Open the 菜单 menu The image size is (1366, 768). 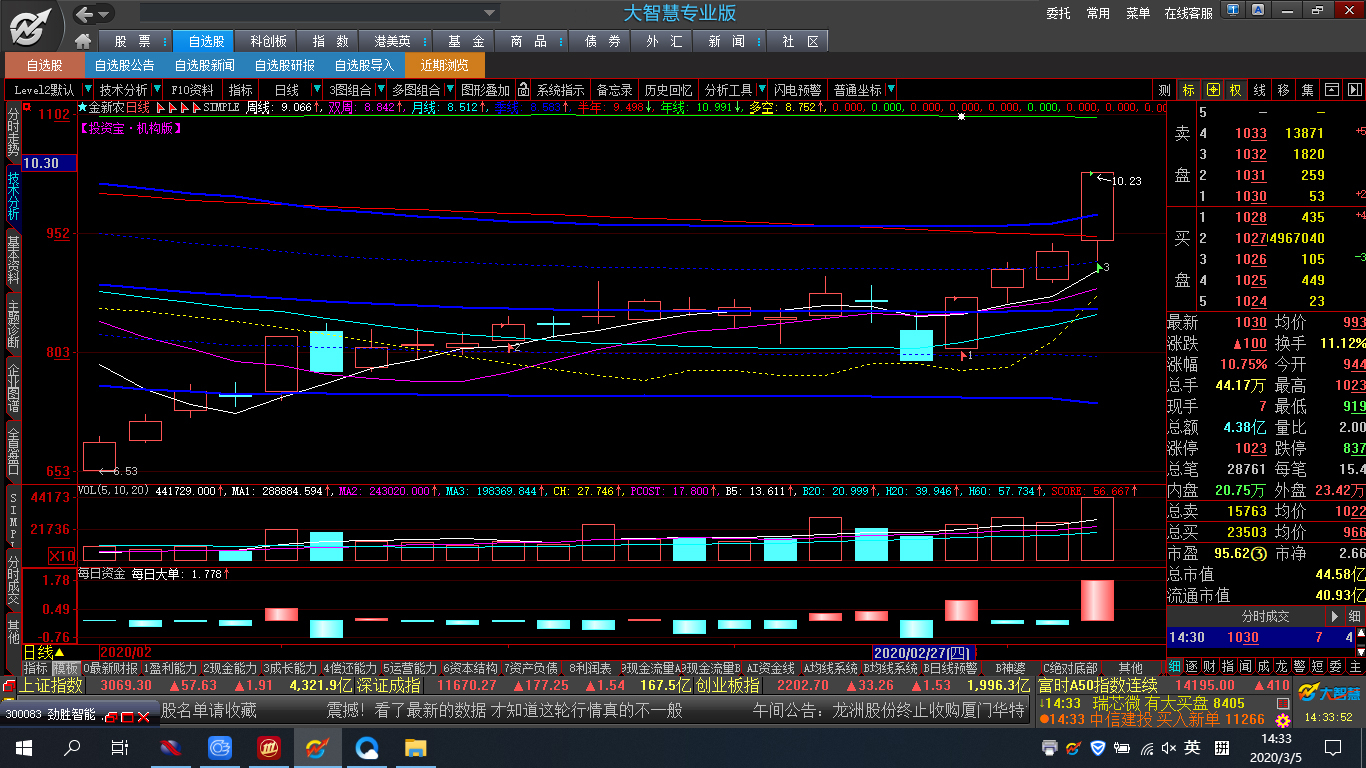[x=1138, y=13]
